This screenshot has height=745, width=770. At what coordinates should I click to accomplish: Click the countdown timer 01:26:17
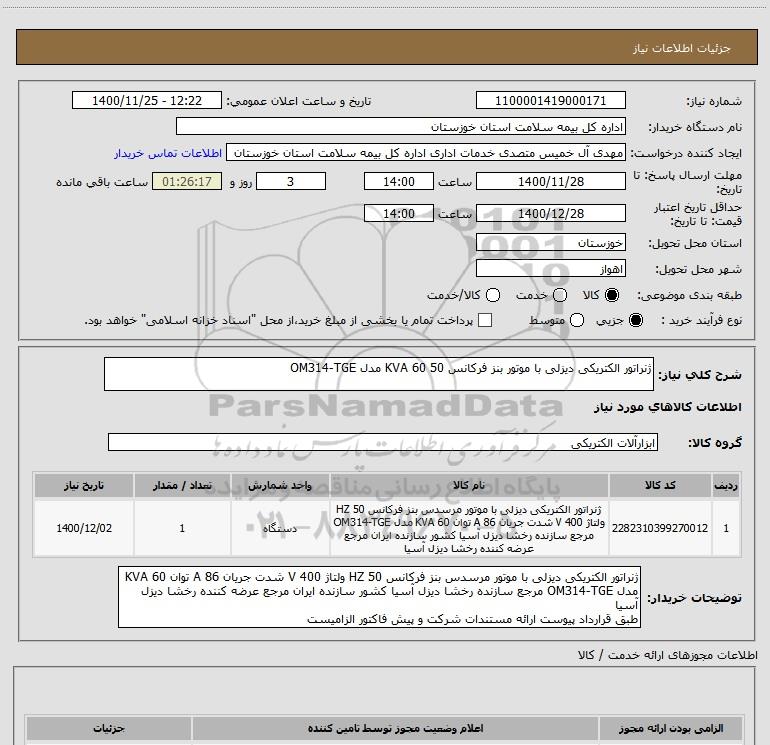(x=187, y=181)
